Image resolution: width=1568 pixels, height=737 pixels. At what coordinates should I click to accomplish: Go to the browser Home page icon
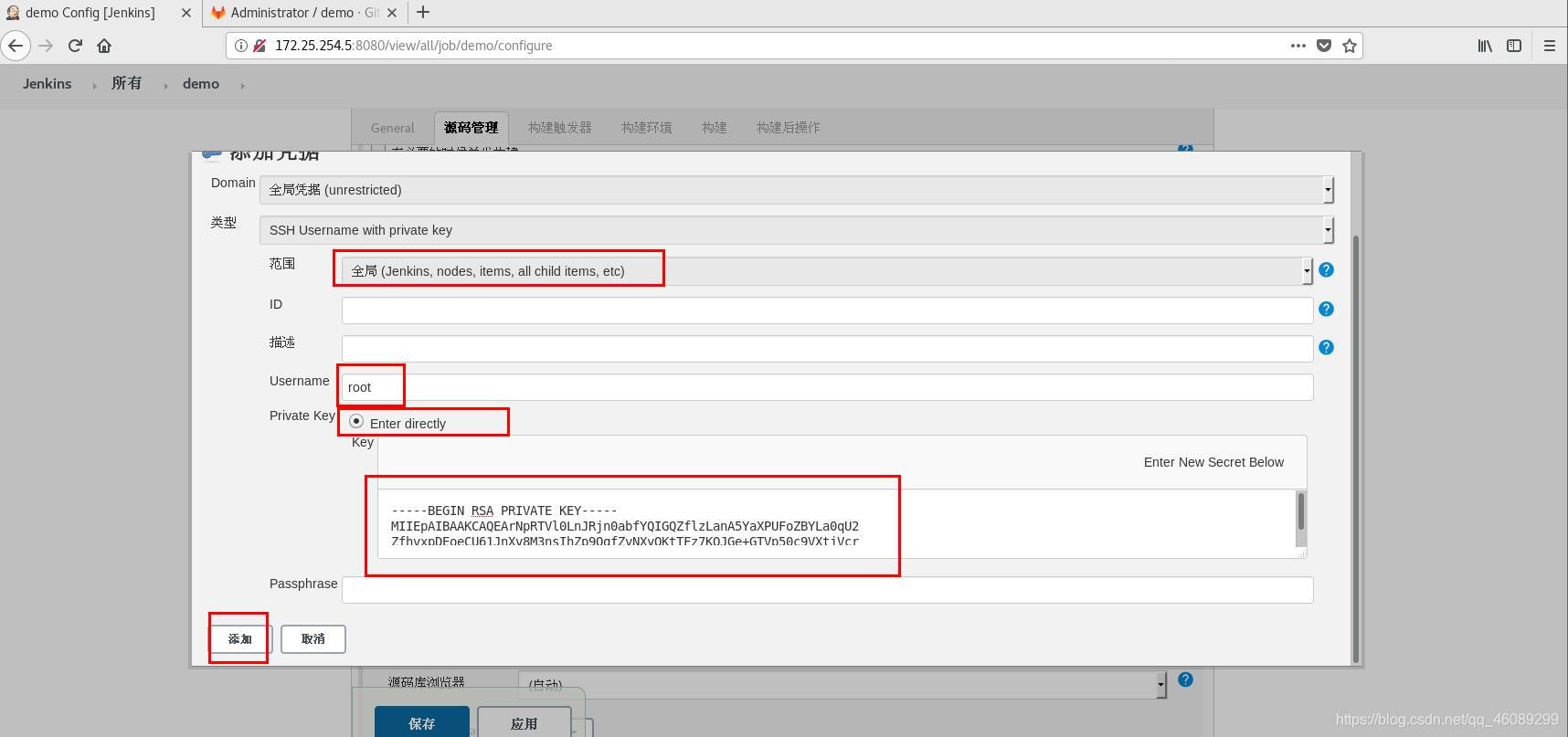coord(104,46)
